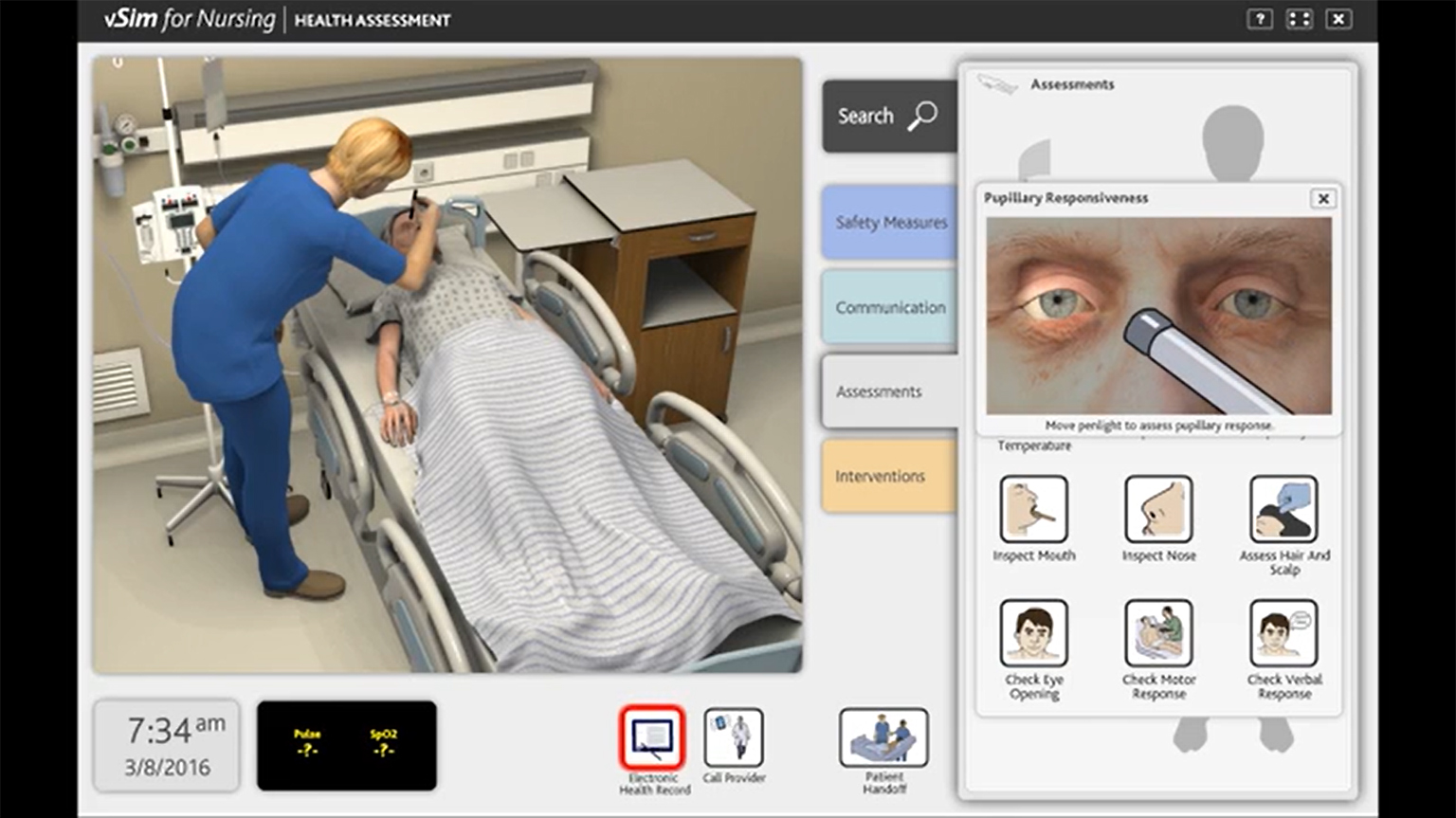
Task: Select the Assessments tab
Action: pyautogui.click(x=889, y=391)
